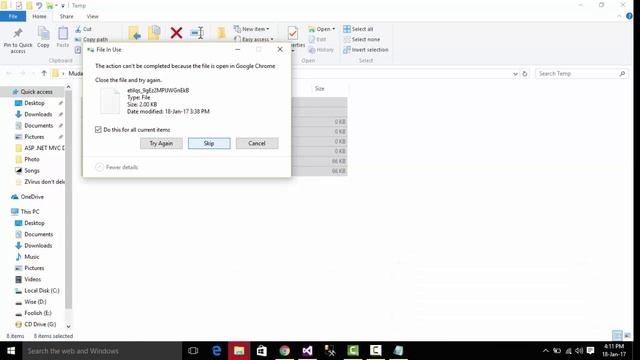Screen dimensions: 640x360
Task: Click History in the Open group
Action: coord(321,50)
